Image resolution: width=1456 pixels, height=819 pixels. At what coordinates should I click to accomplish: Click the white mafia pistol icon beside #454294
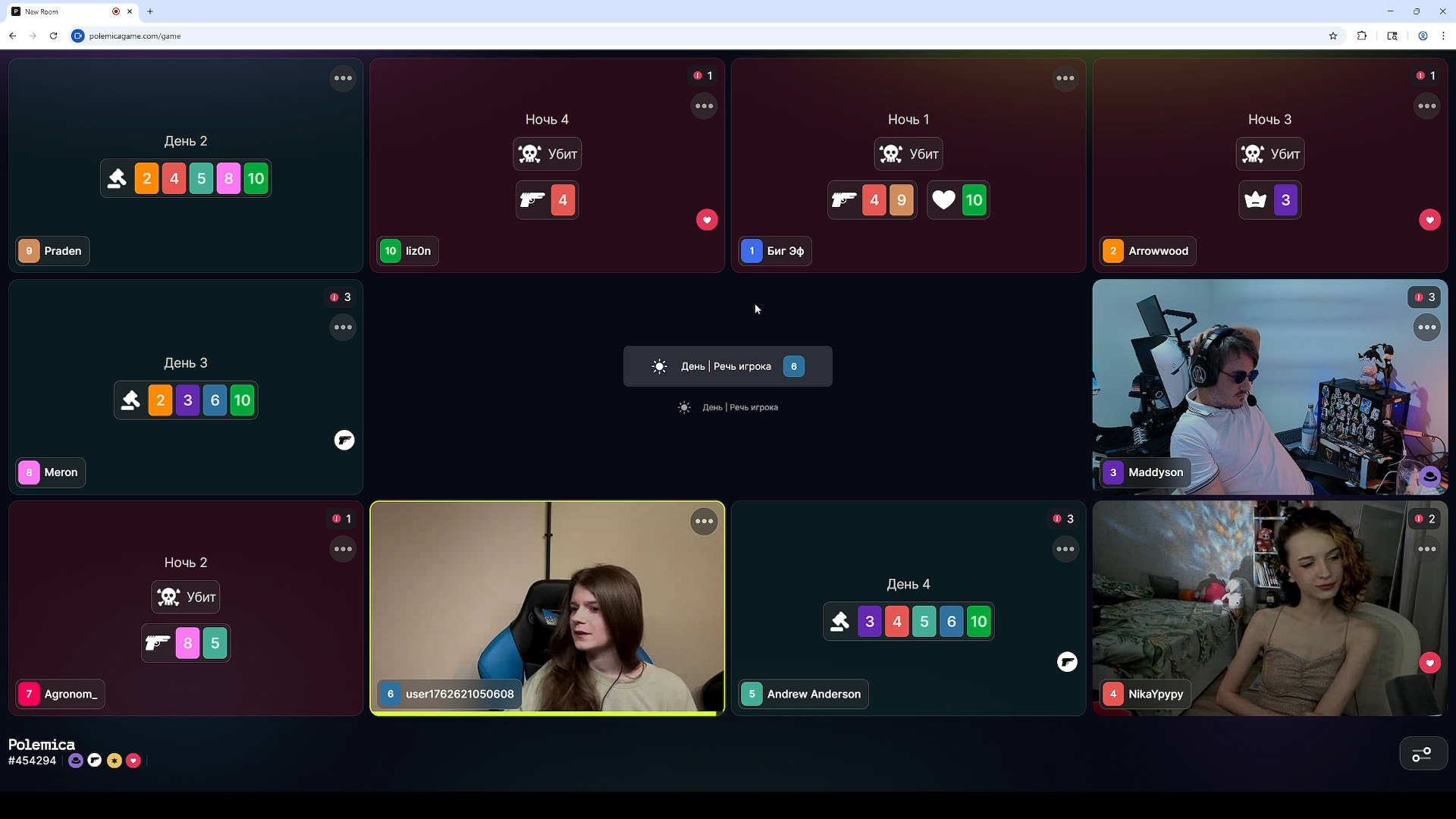[x=95, y=761]
